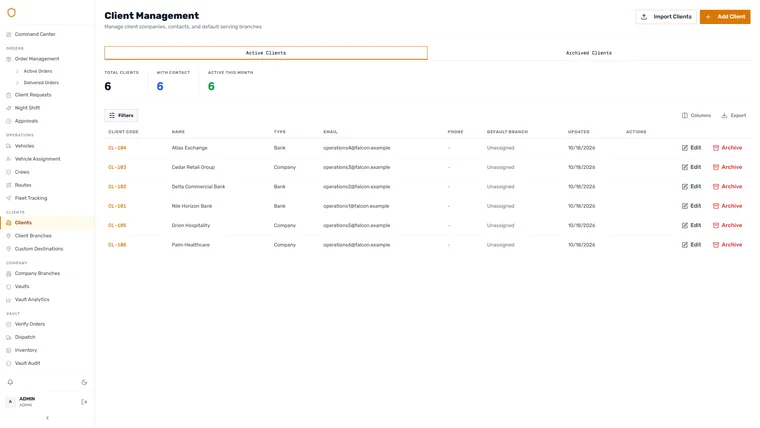The width and height of the screenshot is (760, 428).
Task: Click the ADMIN user avatar
Action: click(x=10, y=402)
